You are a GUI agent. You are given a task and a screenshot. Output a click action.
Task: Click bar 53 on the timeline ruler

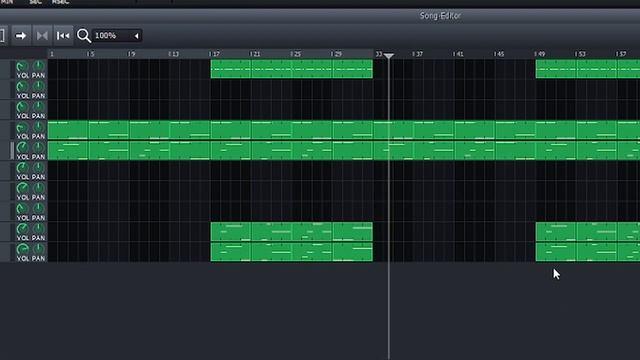(580, 54)
